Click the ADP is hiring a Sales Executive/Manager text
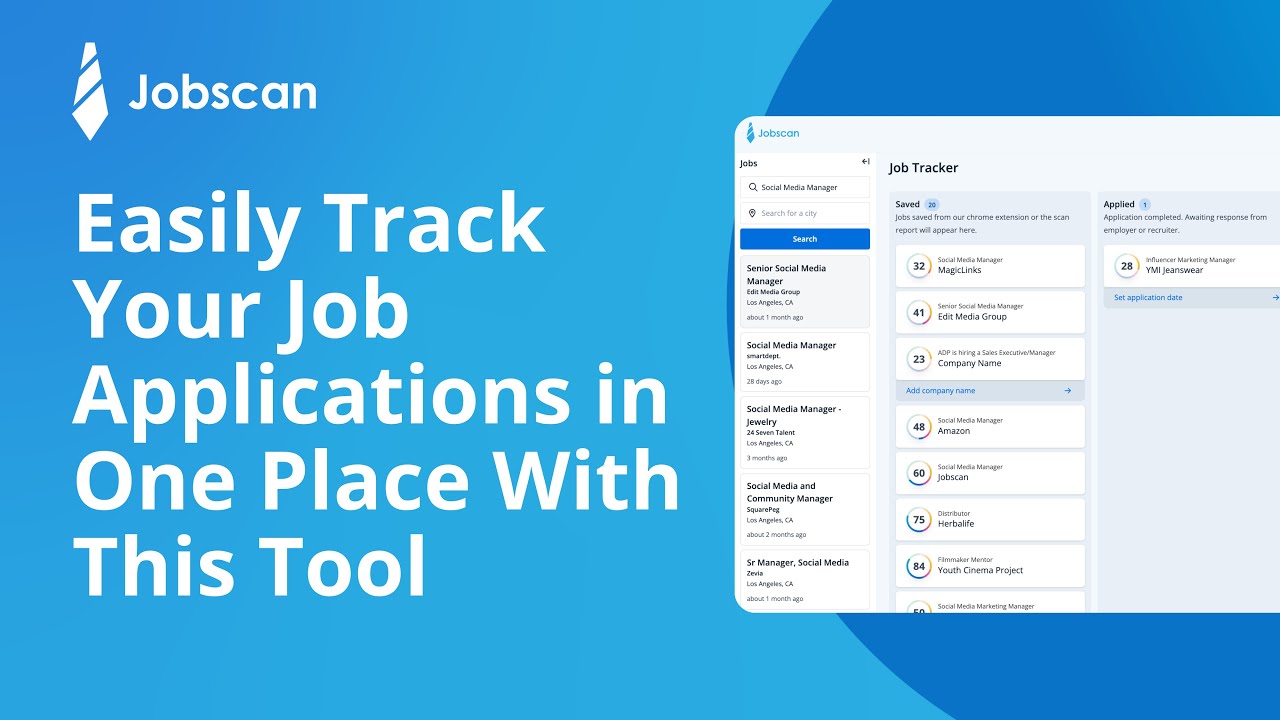The width and height of the screenshot is (1280, 720). [997, 352]
